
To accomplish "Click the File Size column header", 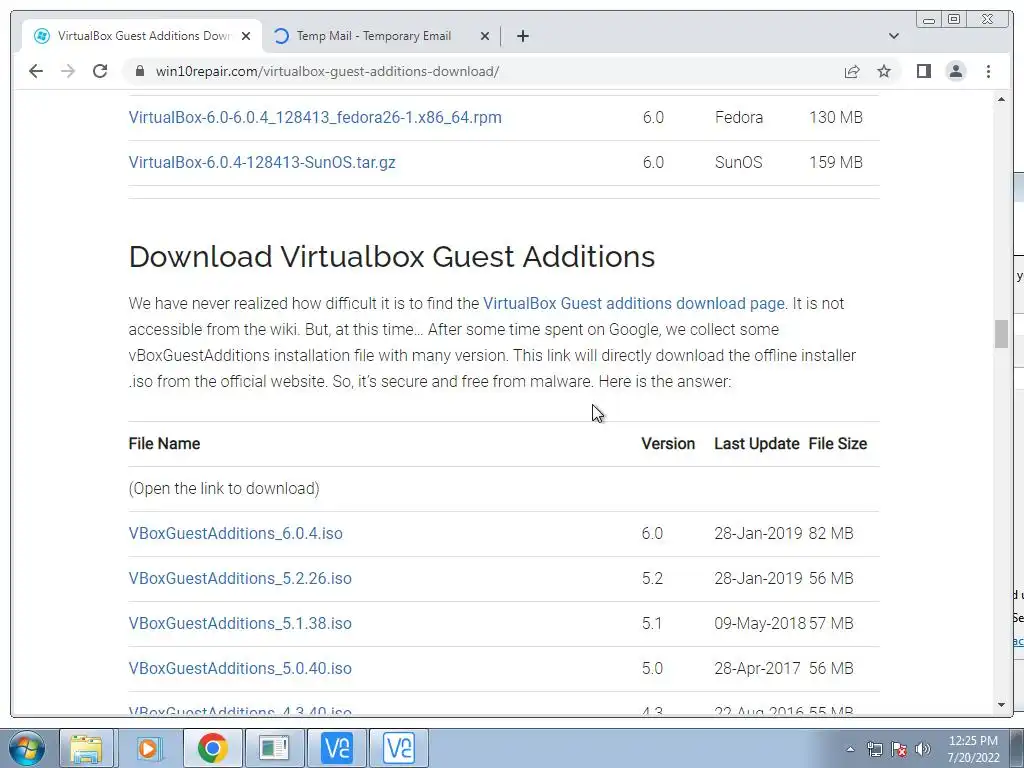I will [838, 443].
